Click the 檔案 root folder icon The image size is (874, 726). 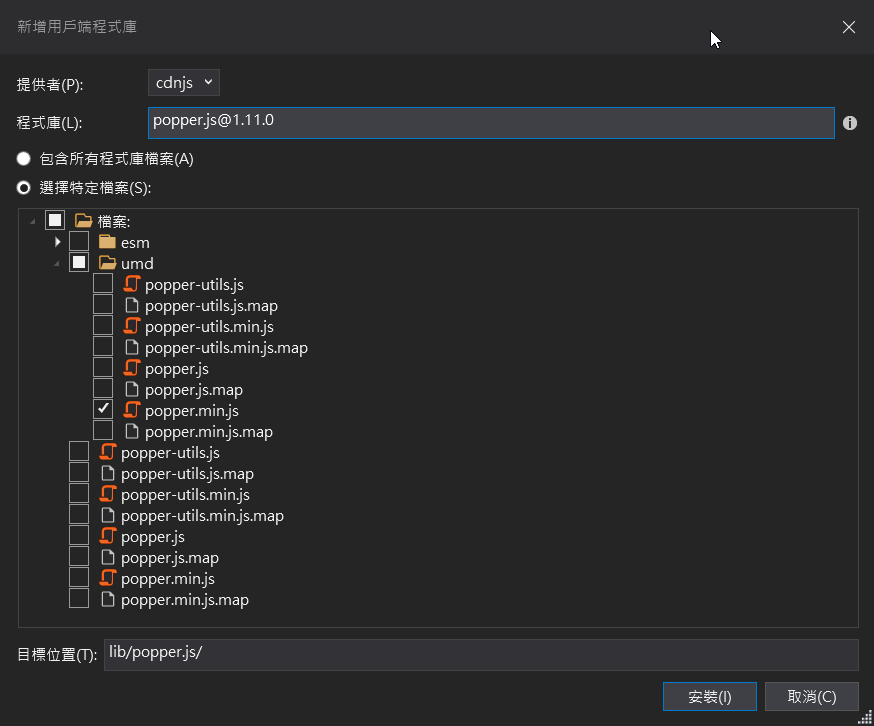[x=84, y=221]
